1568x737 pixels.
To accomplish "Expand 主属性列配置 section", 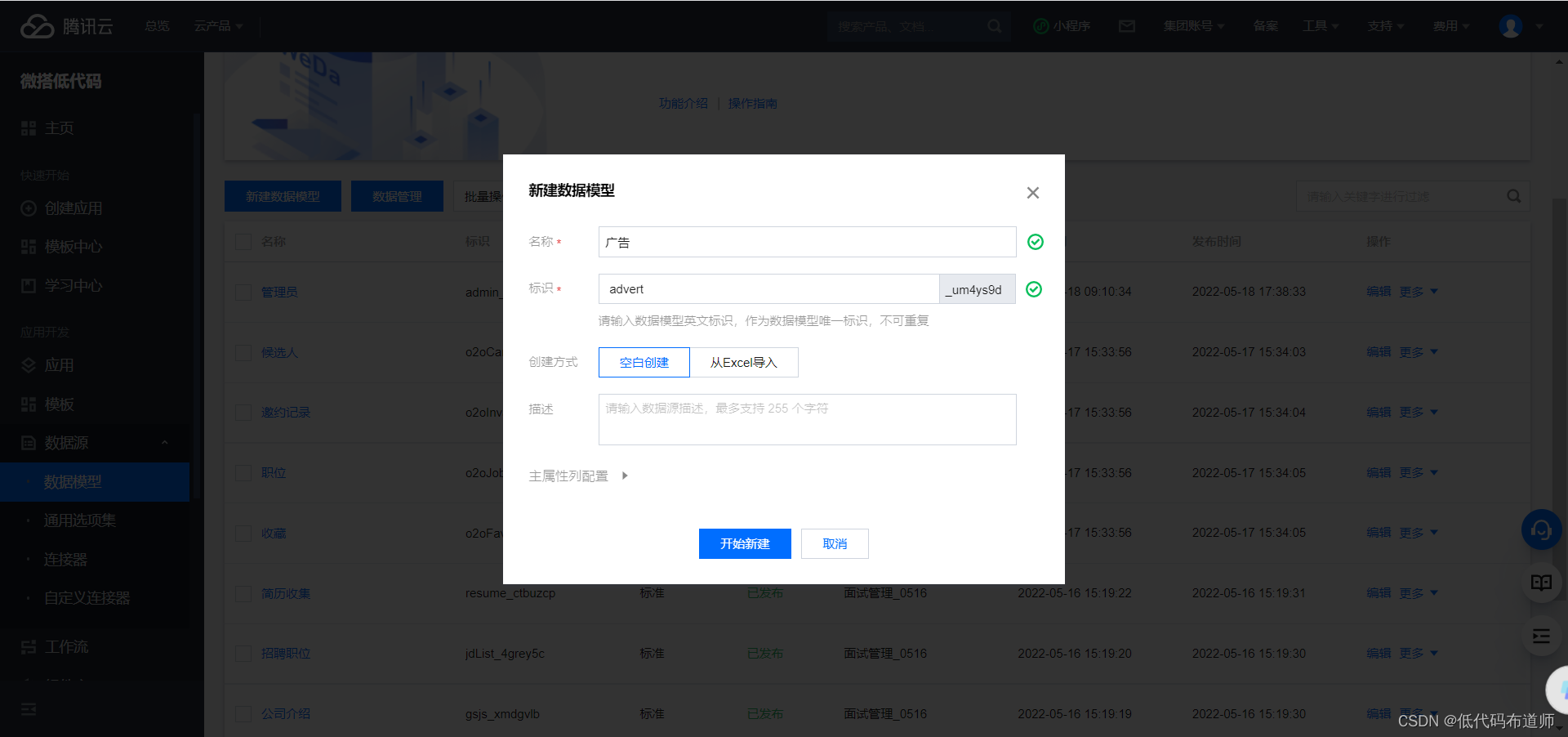I will [578, 476].
